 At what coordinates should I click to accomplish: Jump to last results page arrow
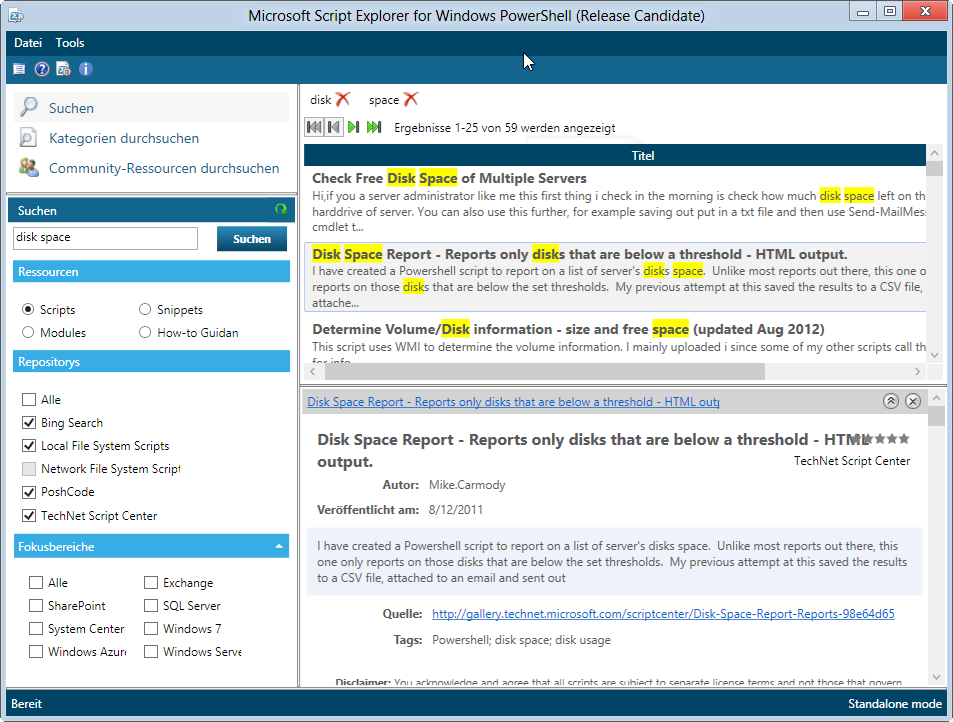[374, 127]
